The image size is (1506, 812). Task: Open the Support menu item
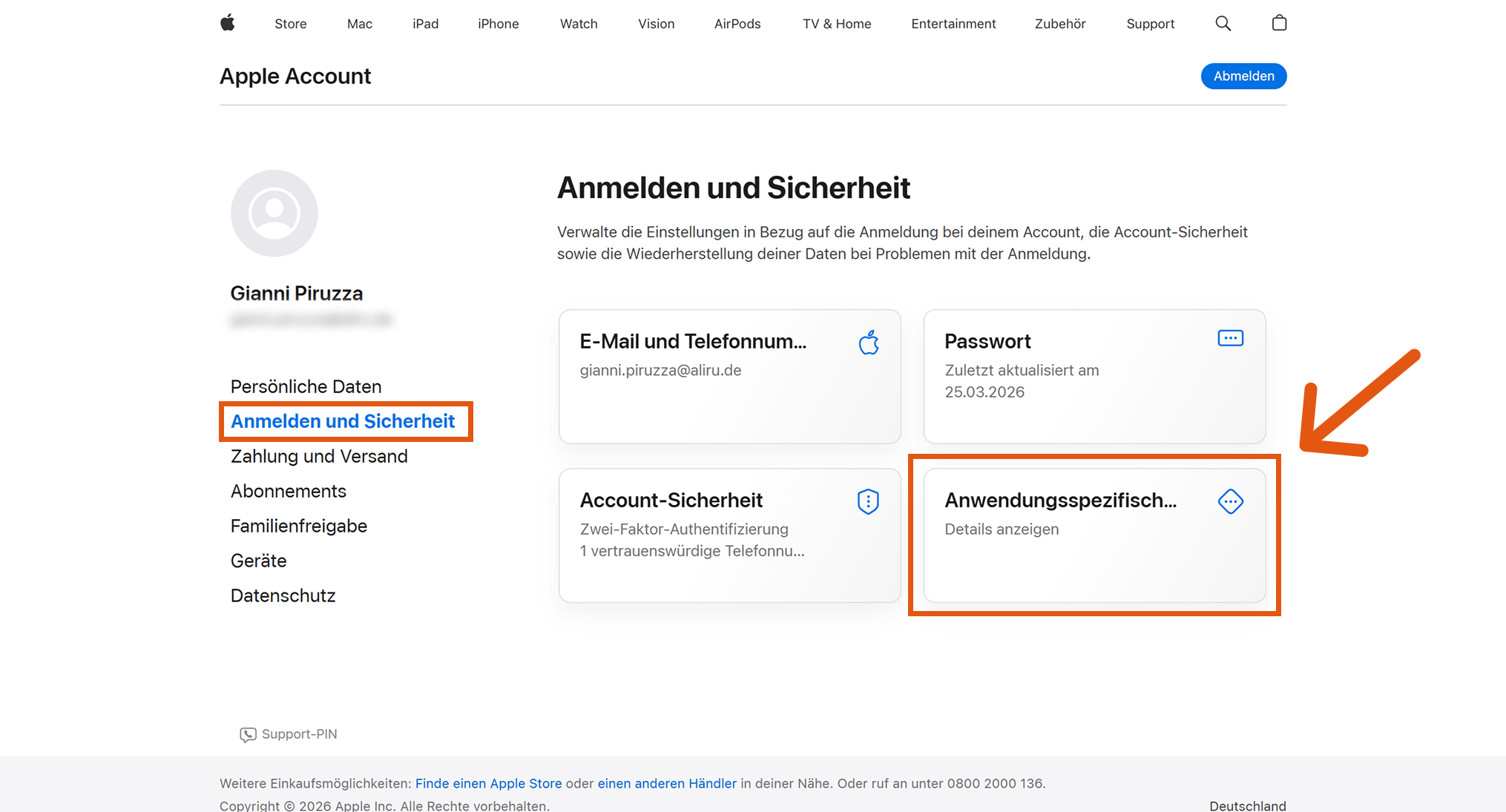(x=1150, y=23)
